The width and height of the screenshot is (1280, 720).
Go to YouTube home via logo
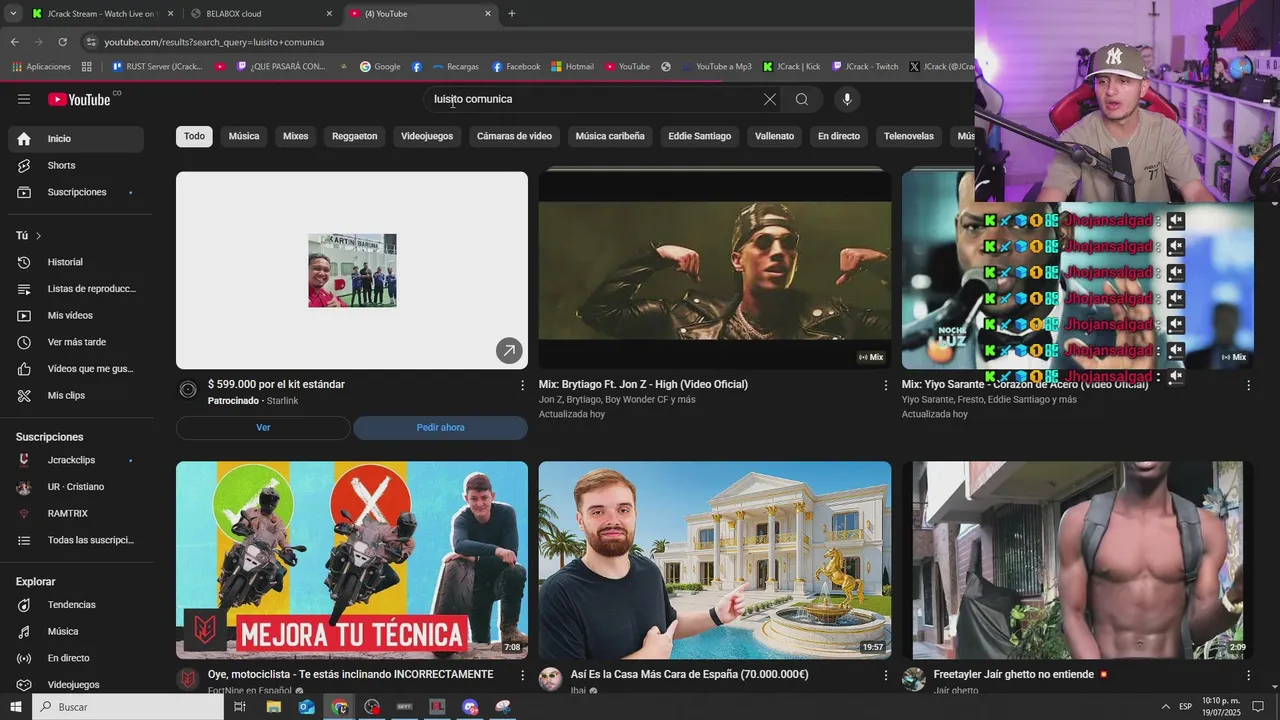point(80,99)
